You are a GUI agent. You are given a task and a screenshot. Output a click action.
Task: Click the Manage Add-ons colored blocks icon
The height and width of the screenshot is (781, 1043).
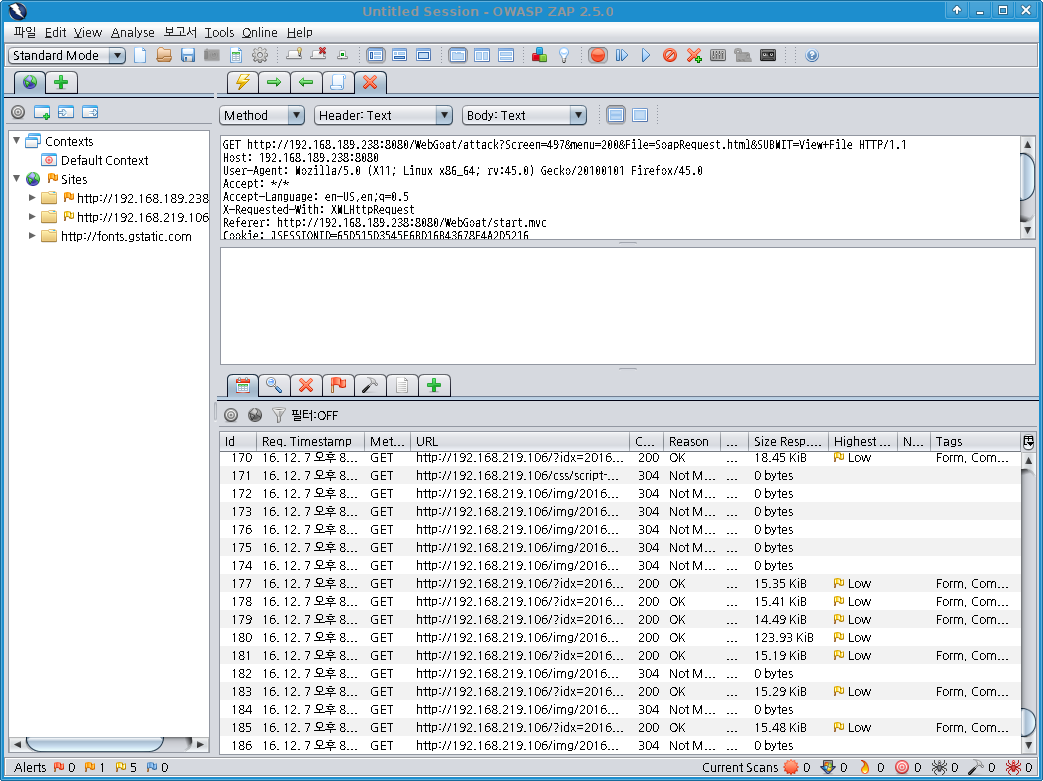(x=539, y=55)
